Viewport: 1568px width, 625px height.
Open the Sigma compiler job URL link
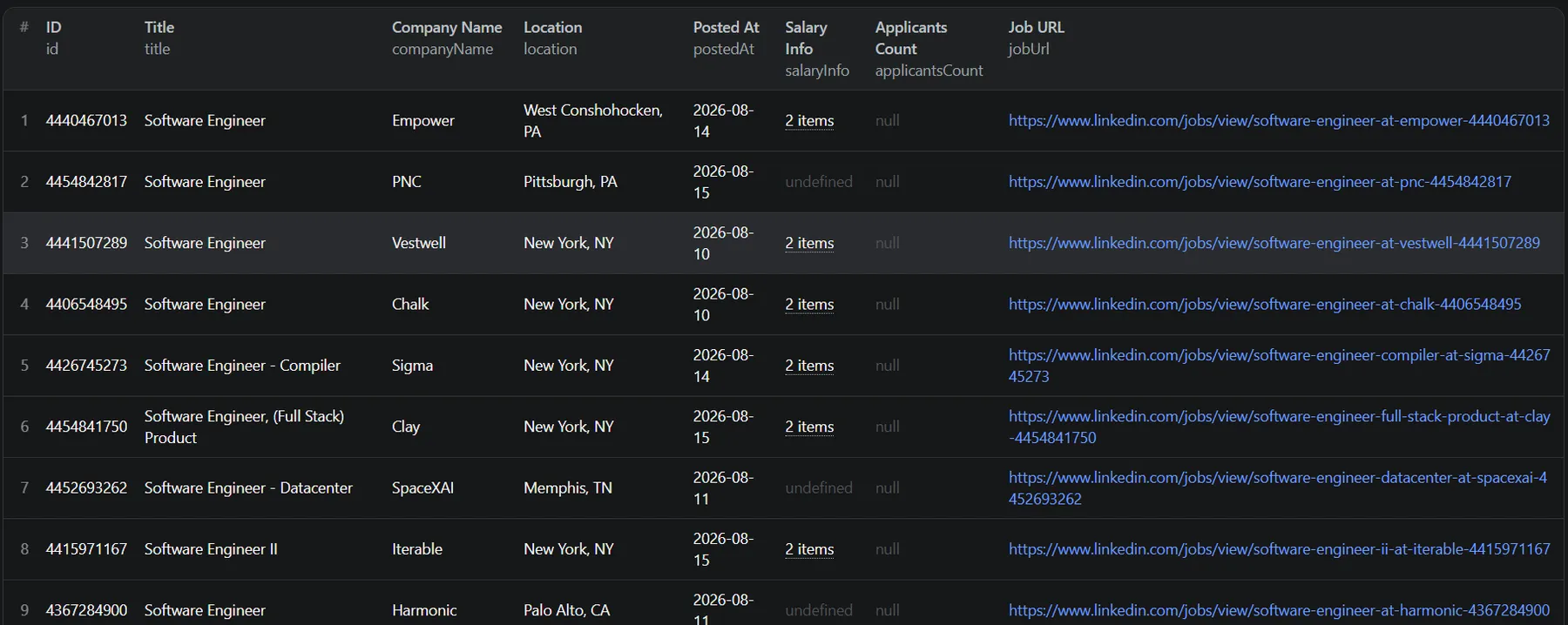[x=1279, y=366]
